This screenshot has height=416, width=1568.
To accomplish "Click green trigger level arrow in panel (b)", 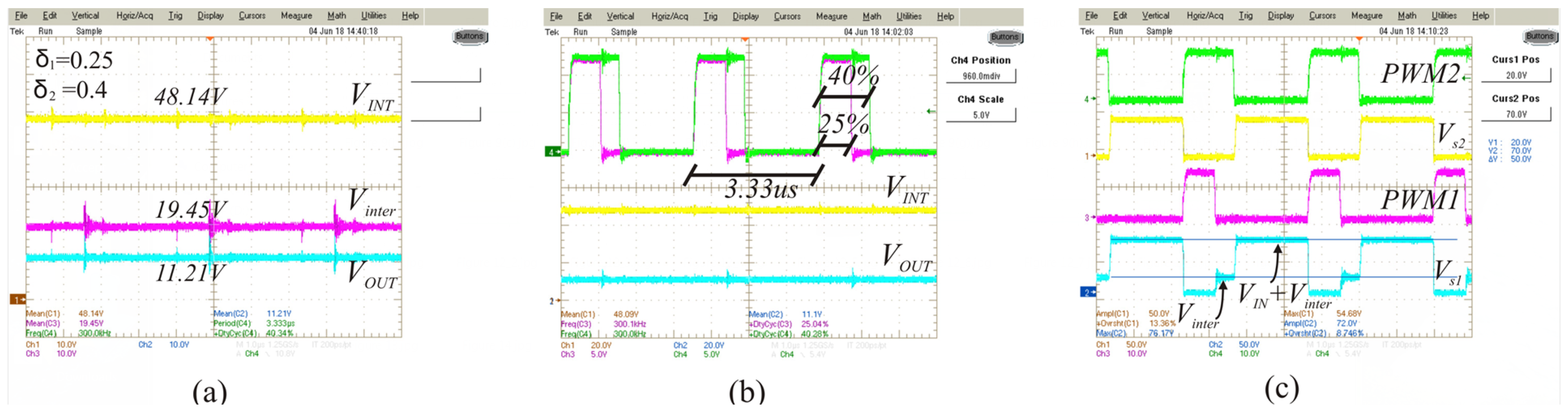I will [930, 111].
